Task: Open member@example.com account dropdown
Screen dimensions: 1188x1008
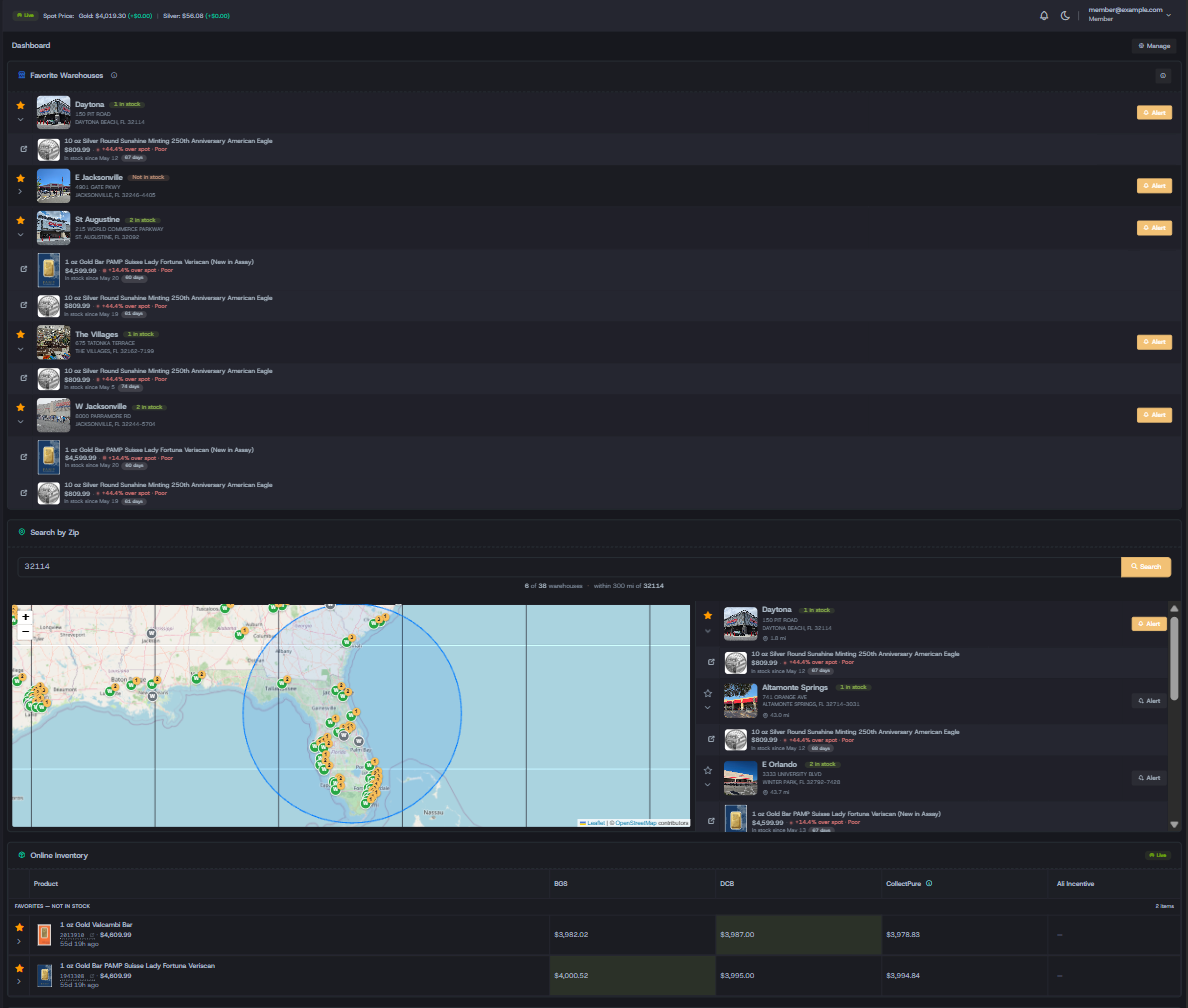Action: (x=1130, y=14)
